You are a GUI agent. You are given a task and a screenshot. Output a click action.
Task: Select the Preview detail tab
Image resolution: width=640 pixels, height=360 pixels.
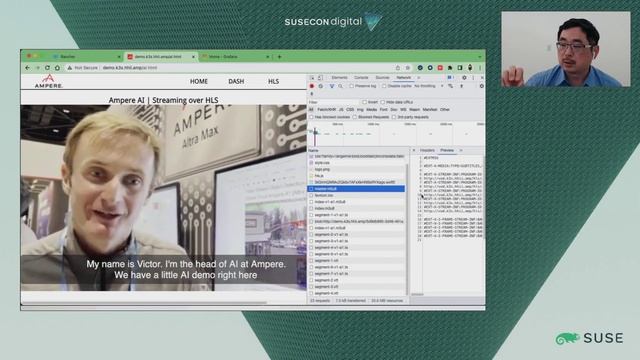click(447, 151)
